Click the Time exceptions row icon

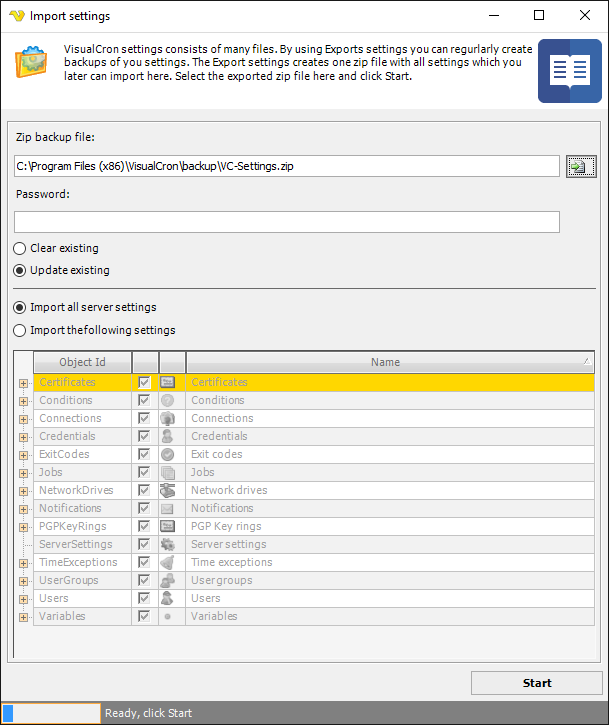click(167, 562)
